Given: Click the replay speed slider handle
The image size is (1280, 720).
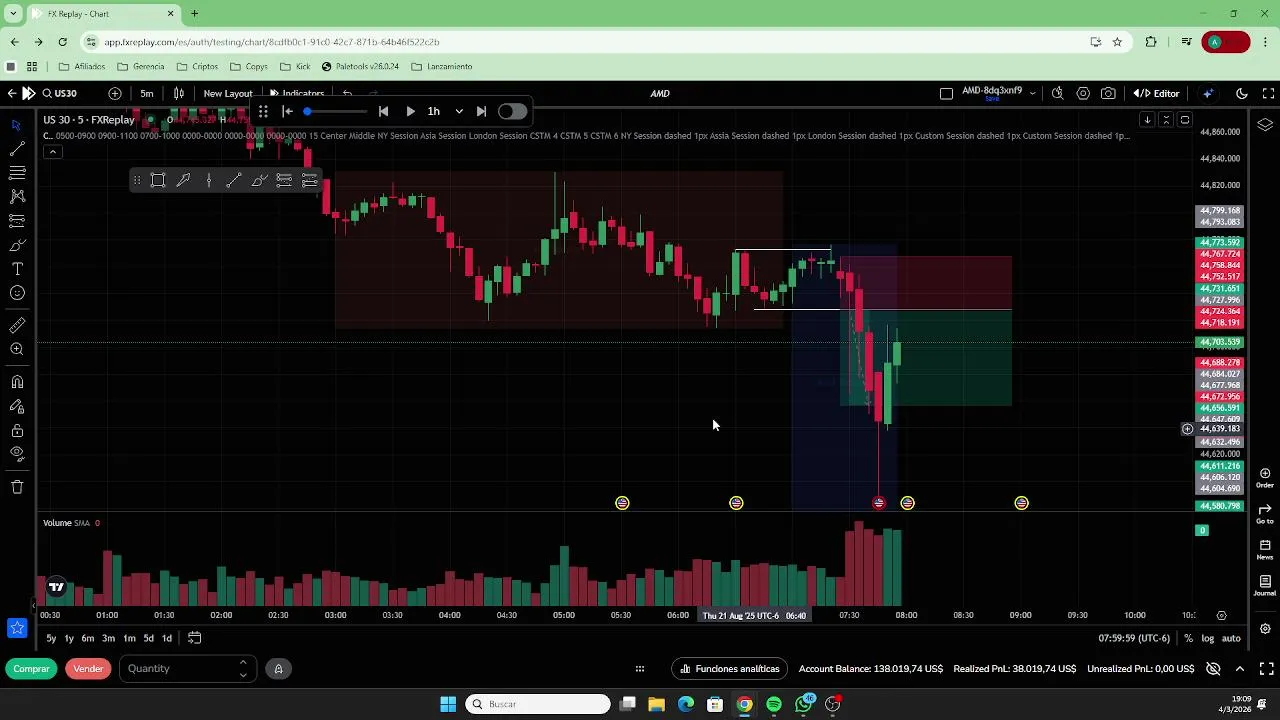Looking at the screenshot, I should (307, 111).
